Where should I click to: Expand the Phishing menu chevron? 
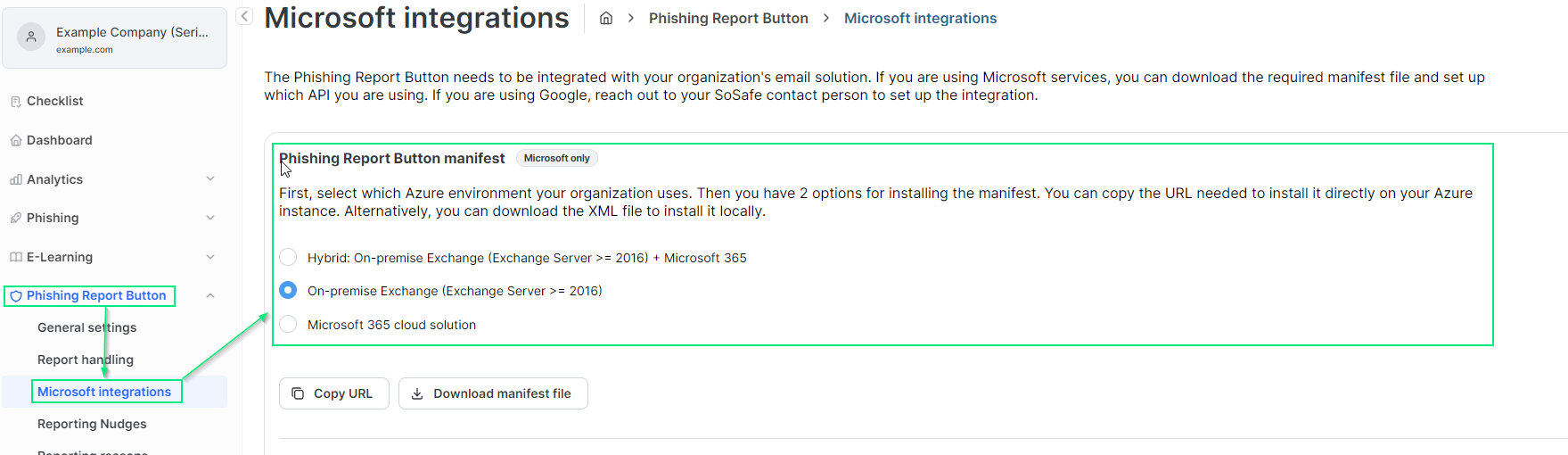(210, 218)
